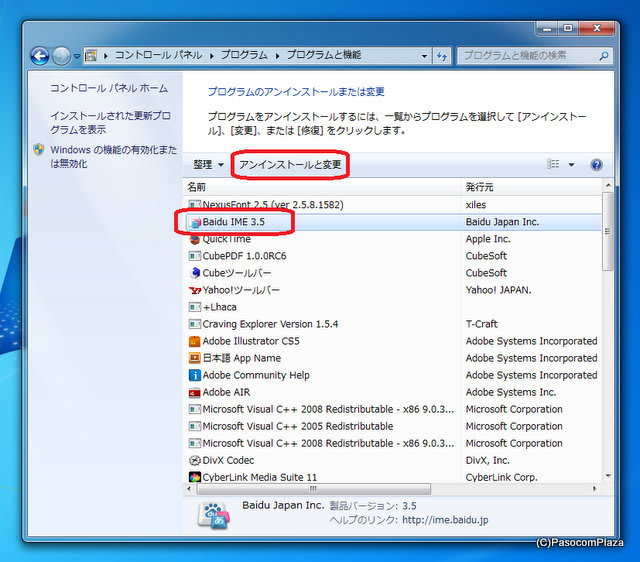Image resolution: width=640 pixels, height=562 pixels.
Task: Select the T-Craft publisher cell
Action: click(x=482, y=324)
